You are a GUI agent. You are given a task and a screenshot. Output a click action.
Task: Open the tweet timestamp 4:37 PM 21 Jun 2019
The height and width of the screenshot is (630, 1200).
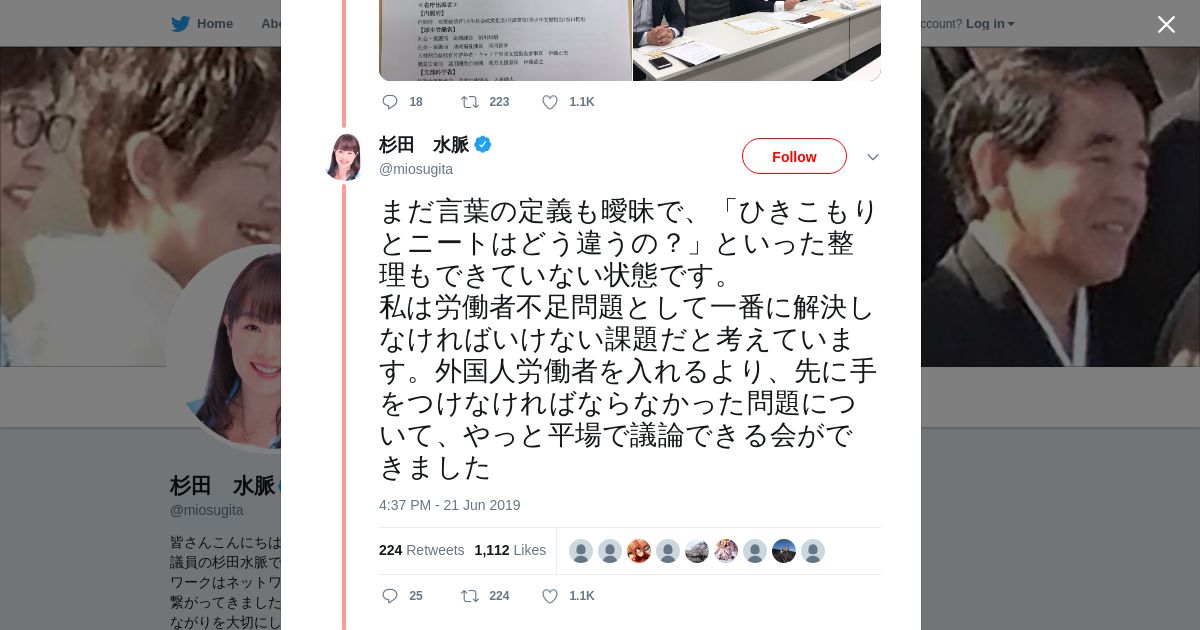click(x=450, y=505)
